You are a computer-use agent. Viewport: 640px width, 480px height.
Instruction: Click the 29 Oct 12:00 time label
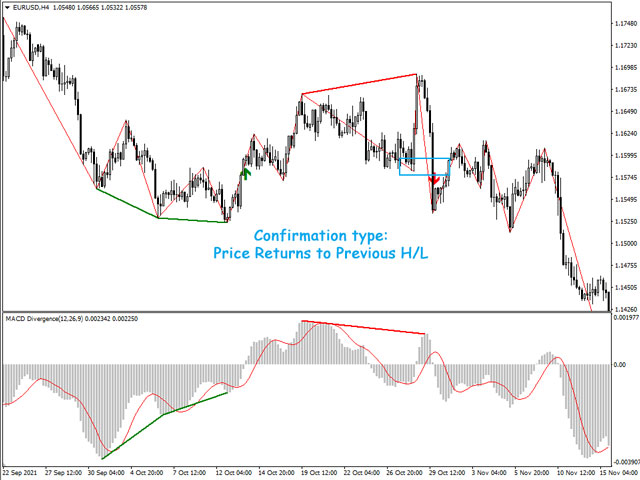coord(447,473)
